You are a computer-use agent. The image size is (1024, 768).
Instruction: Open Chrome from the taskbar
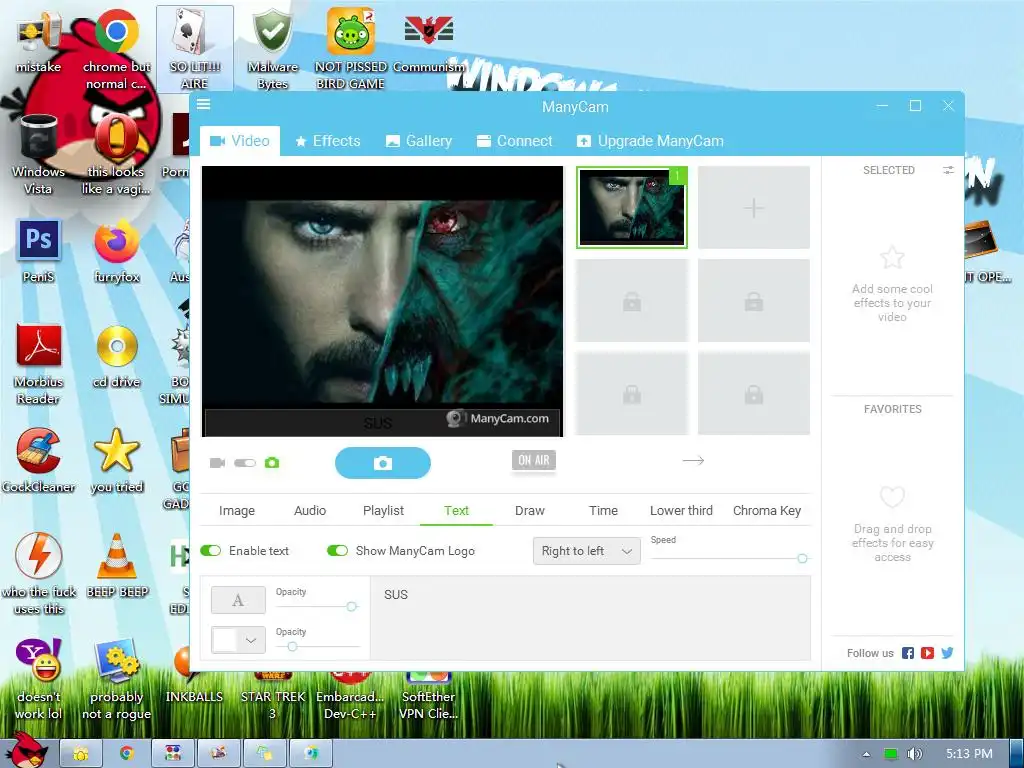(127, 754)
